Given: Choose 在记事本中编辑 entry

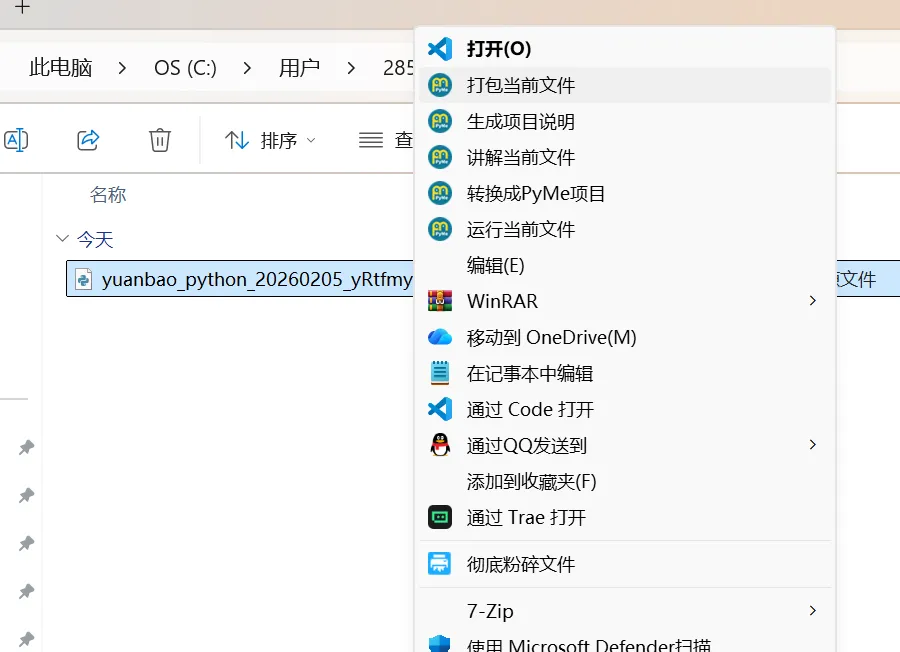Looking at the screenshot, I should [626, 373].
